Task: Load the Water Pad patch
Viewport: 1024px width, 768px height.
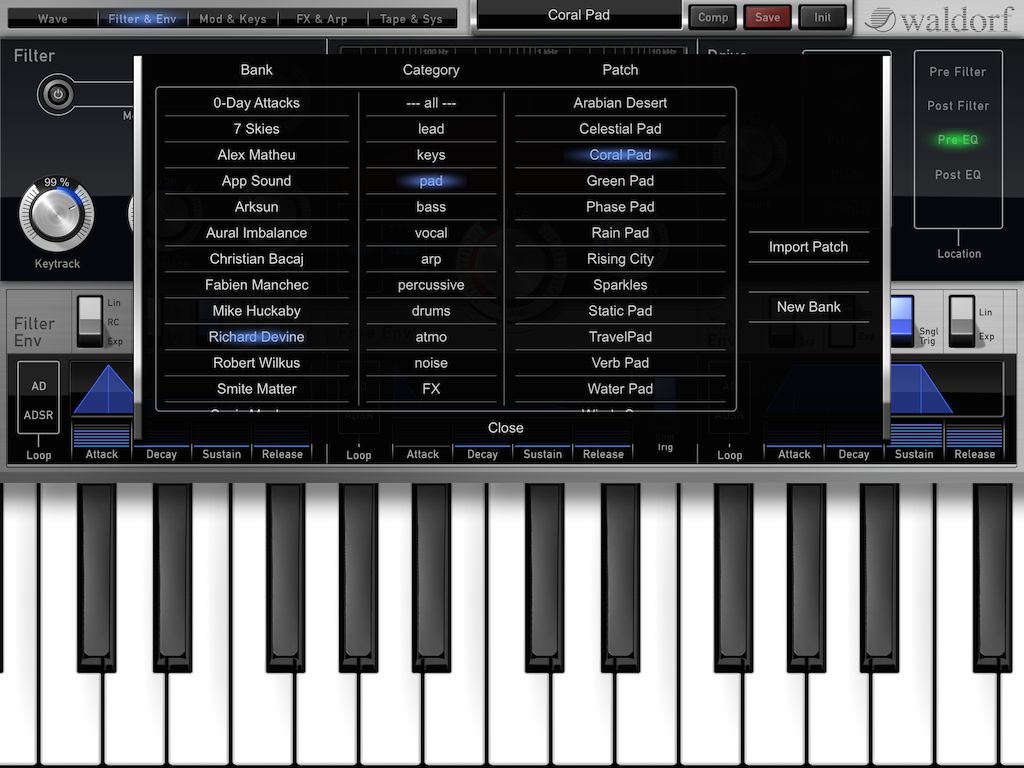Action: pos(620,389)
